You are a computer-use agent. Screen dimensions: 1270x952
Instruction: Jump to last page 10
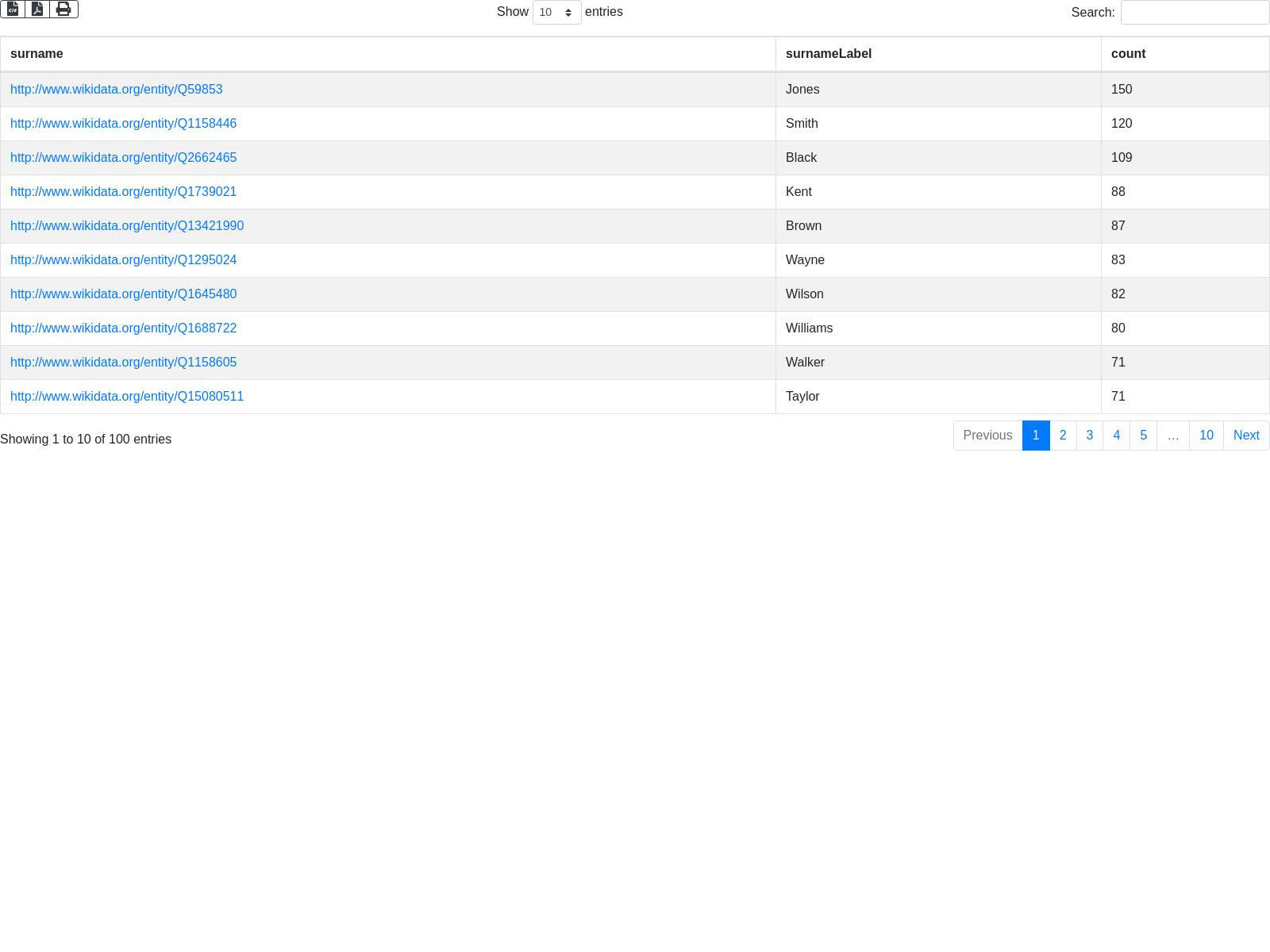point(1206,436)
